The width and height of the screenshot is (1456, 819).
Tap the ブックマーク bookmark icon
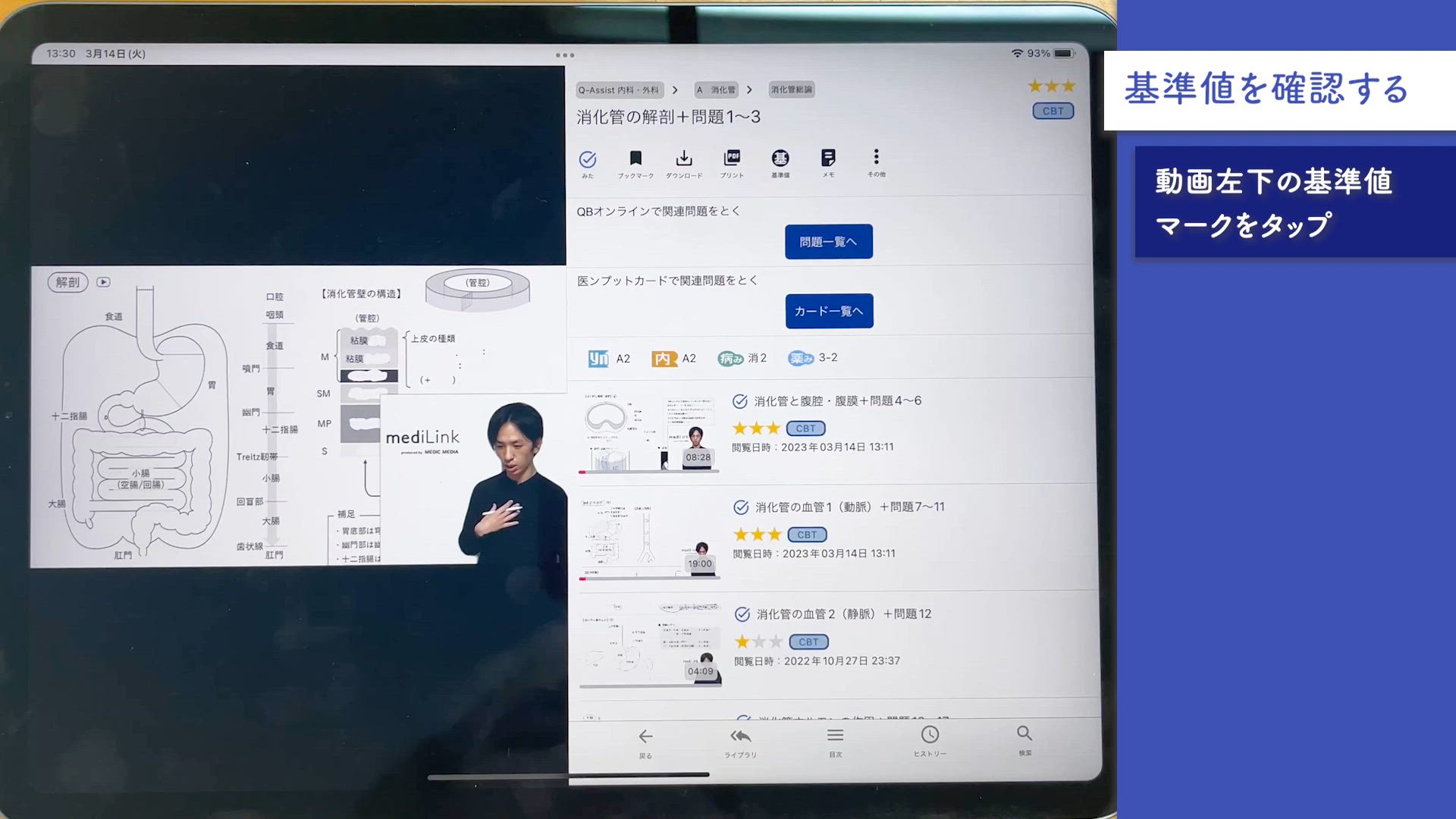[x=635, y=158]
